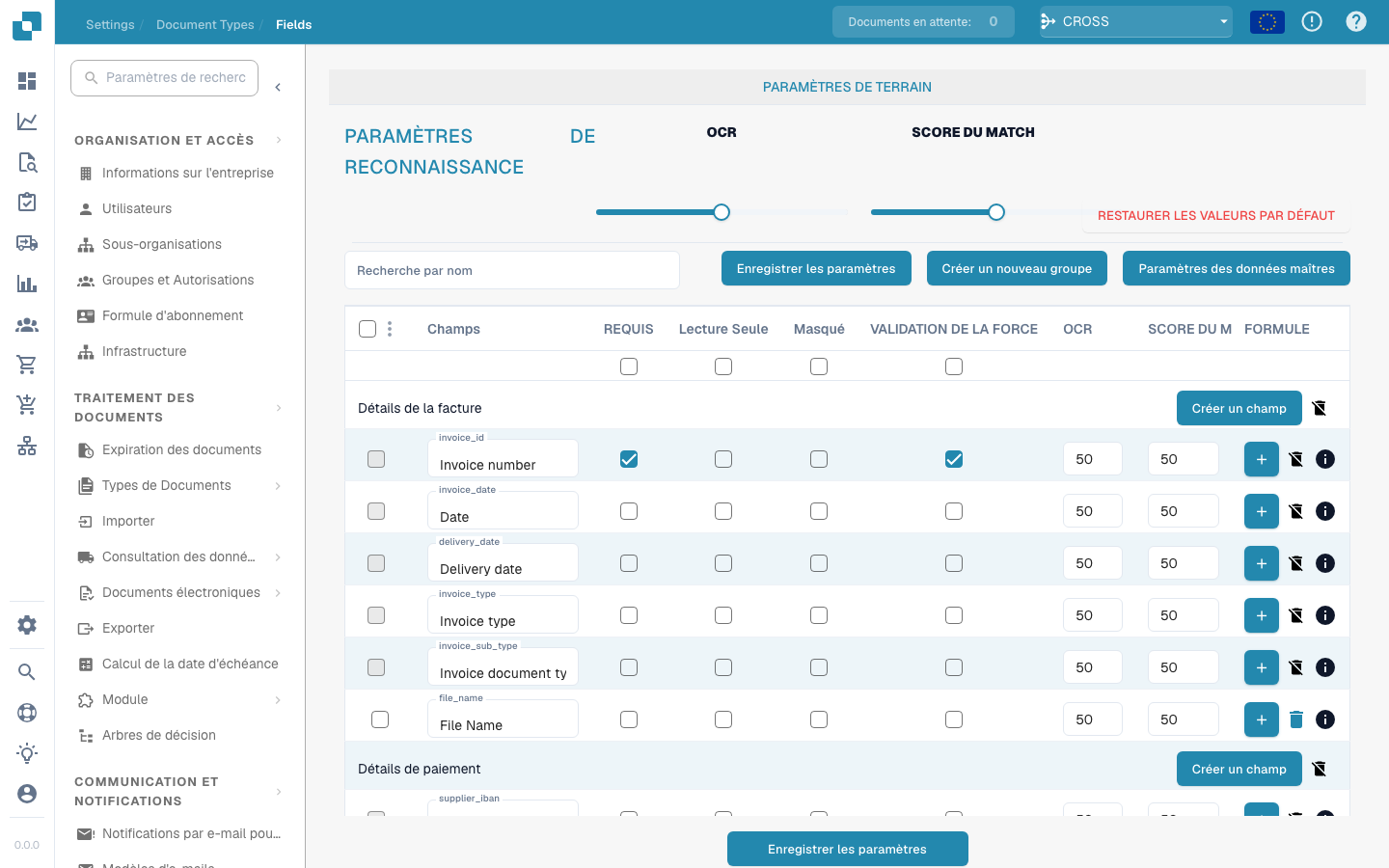
Task: Open the network hierarchy icon in rail
Action: (x=27, y=446)
